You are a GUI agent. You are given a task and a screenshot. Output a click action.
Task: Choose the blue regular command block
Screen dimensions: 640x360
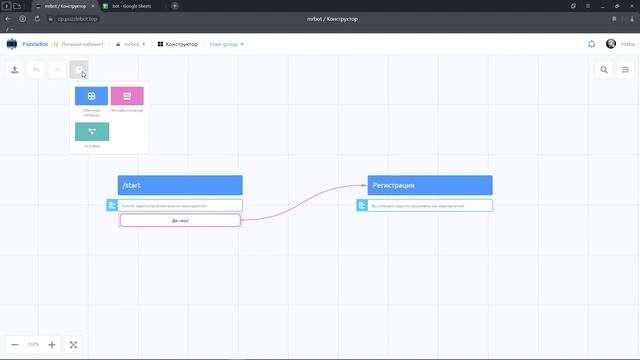point(91,96)
